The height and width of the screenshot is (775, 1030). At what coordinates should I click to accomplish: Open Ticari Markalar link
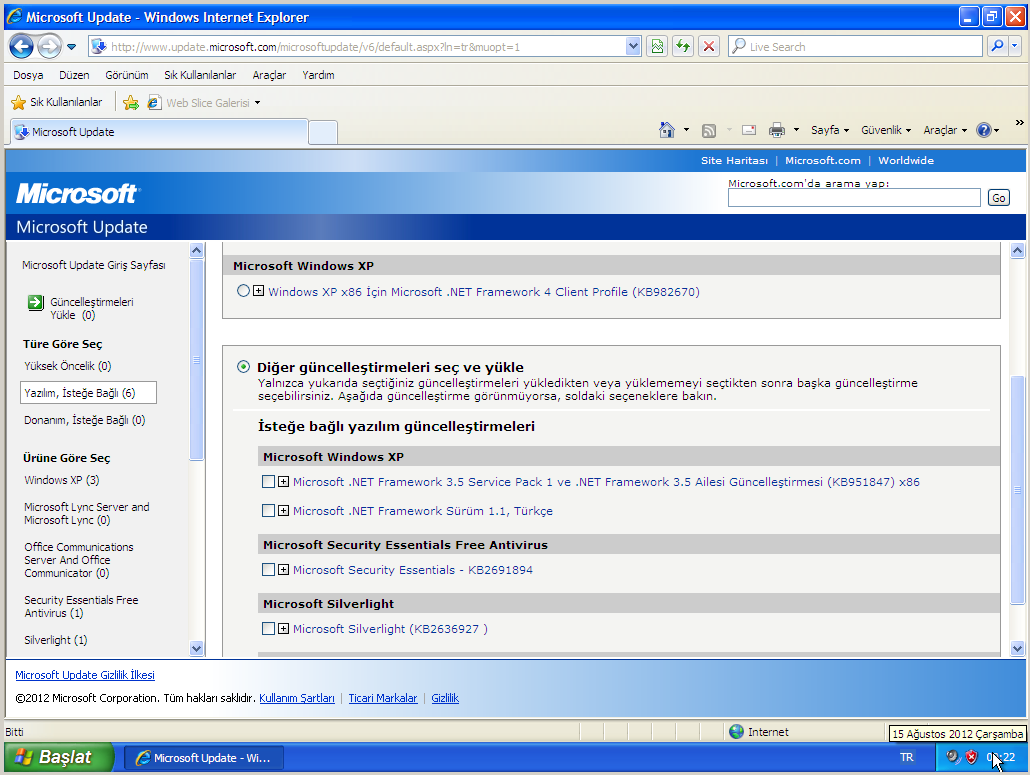tap(383, 698)
